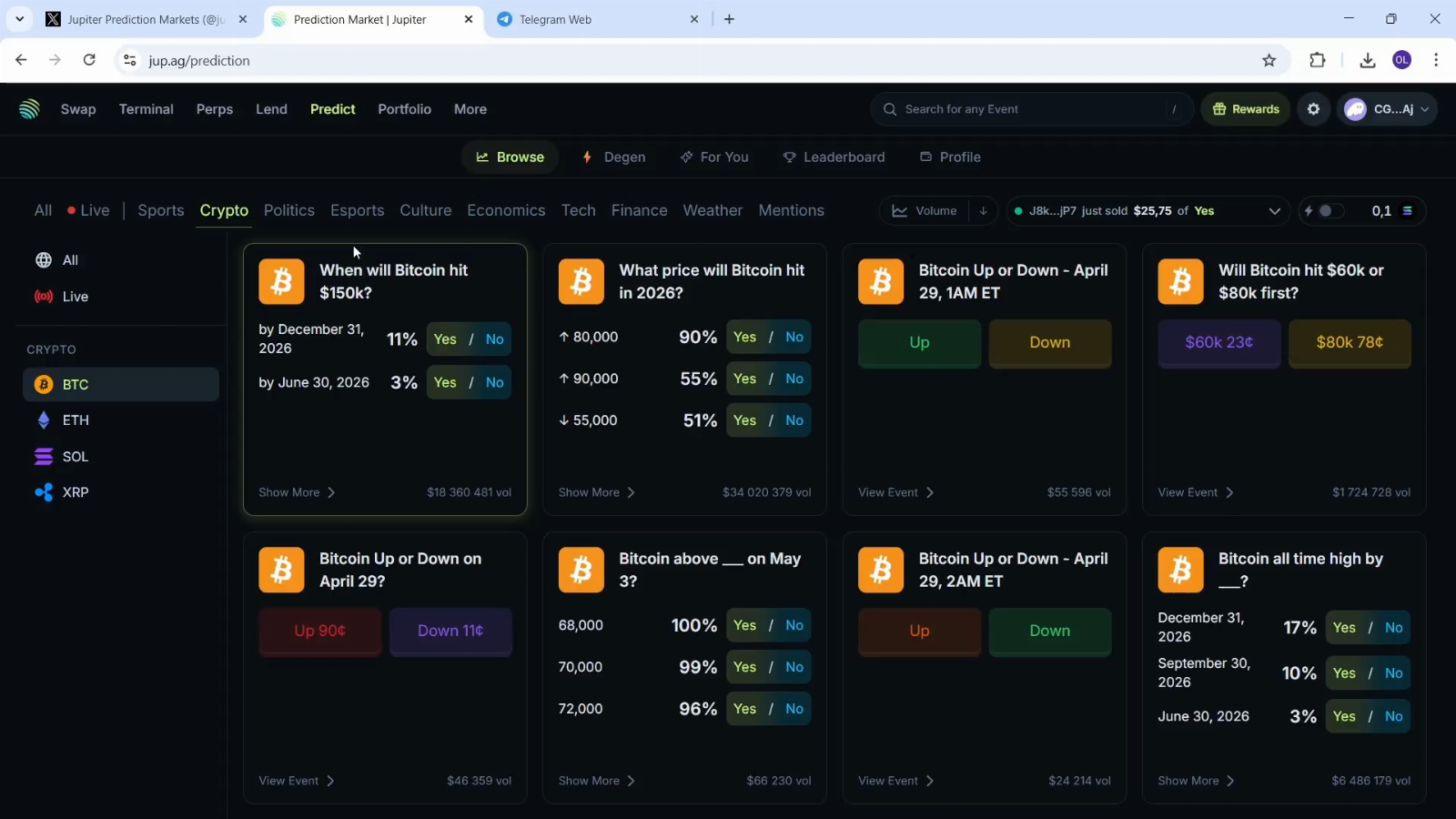Pick the $80k 78¢ option
The height and width of the screenshot is (819, 1456).
coord(1350,343)
